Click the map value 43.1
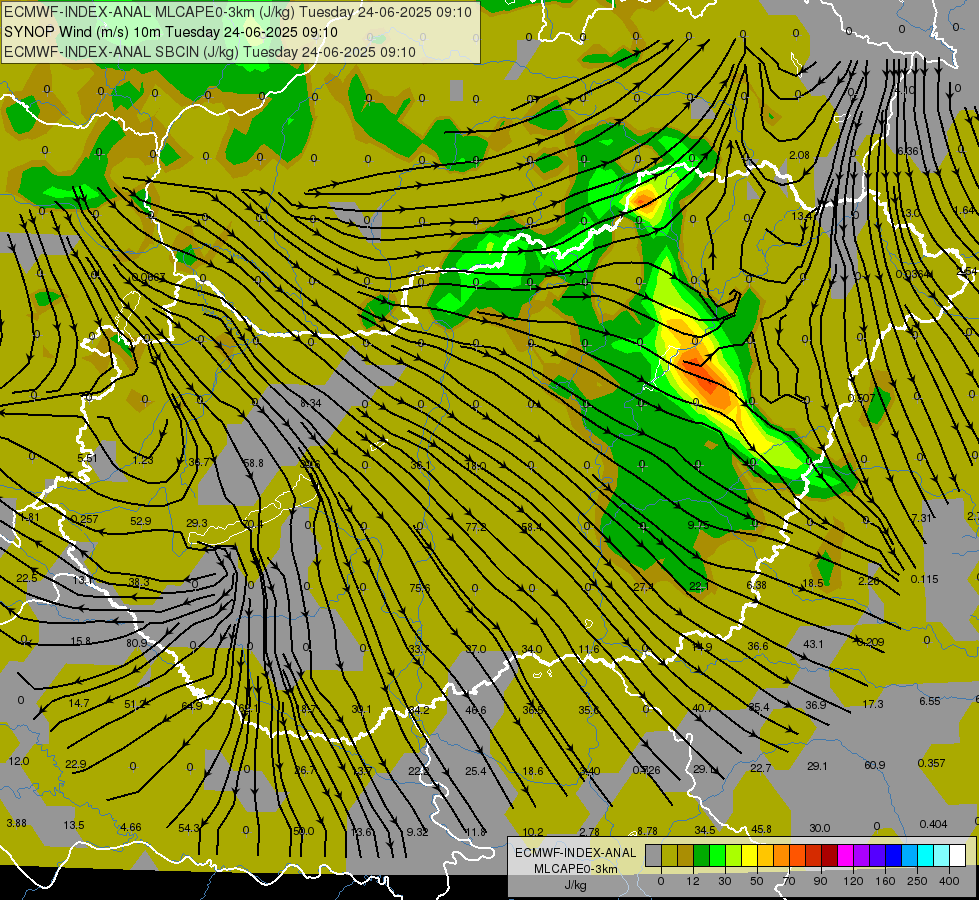979x900 pixels. (814, 643)
